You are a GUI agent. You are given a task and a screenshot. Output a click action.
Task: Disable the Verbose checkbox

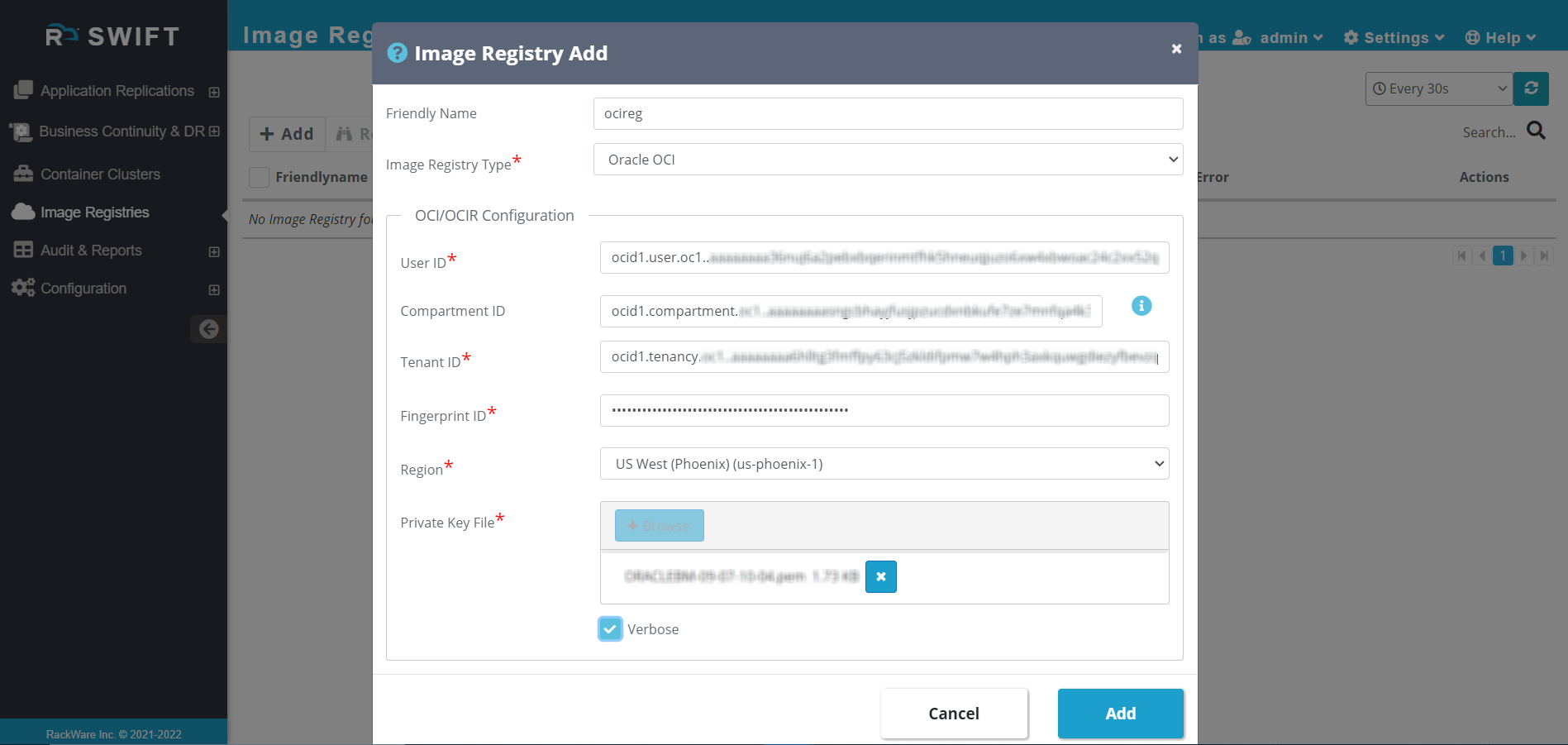click(x=610, y=628)
